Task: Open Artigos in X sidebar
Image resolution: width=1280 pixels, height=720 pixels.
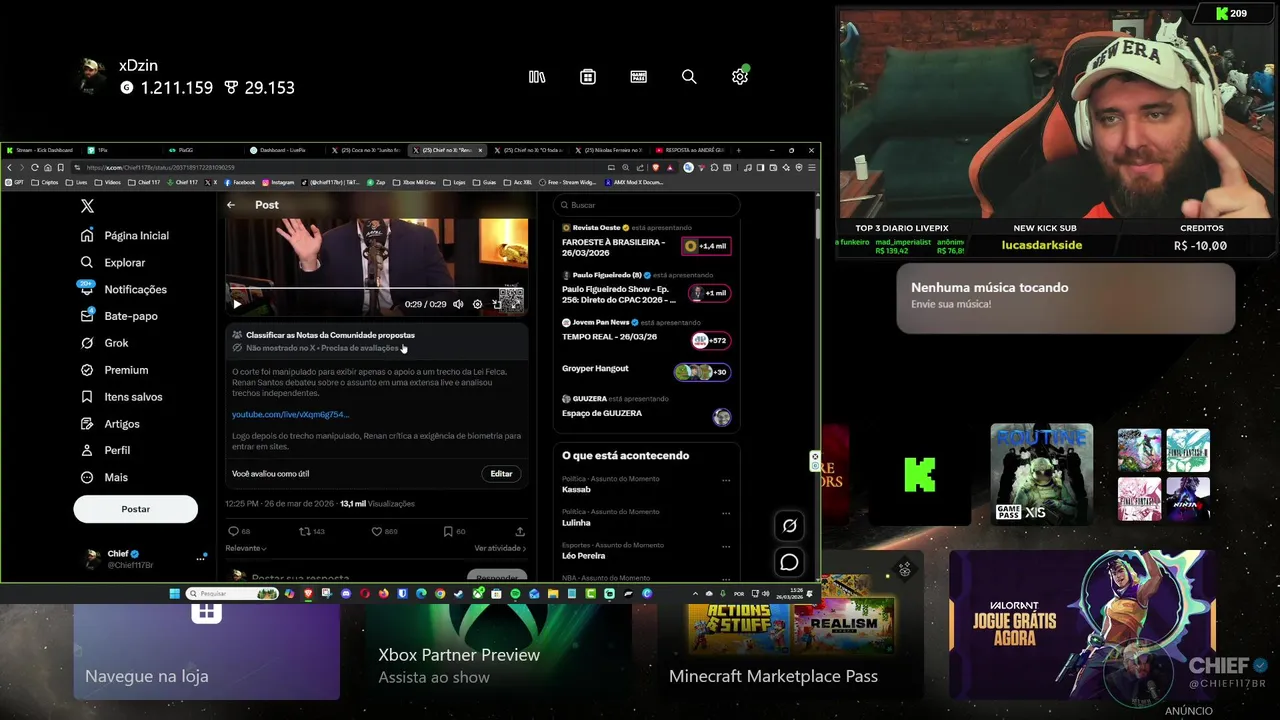Action: click(x=110, y=424)
